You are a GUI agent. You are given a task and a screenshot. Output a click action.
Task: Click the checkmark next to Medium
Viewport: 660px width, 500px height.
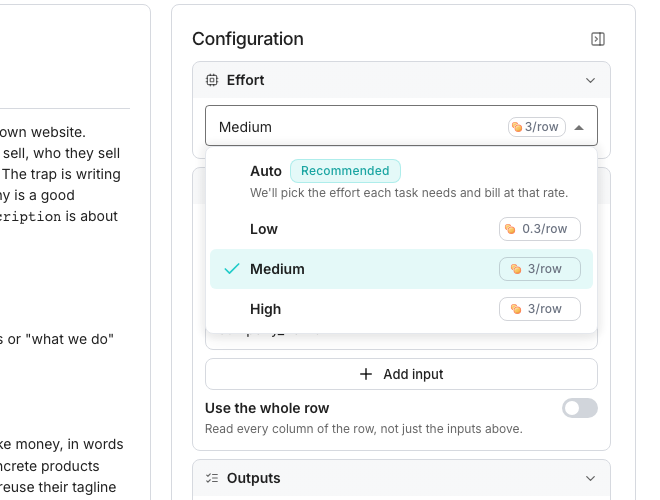pos(232,269)
